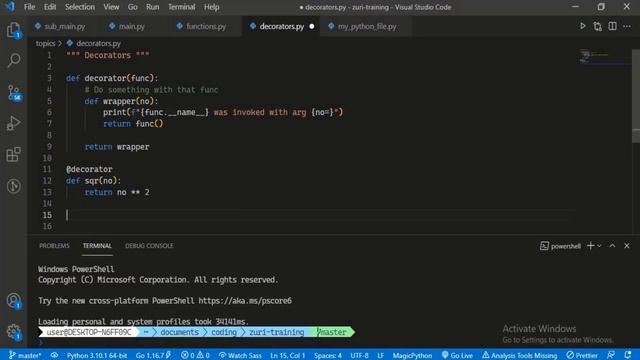Open the Run menu
Screen dimensions: 640x360
[x=153, y=7]
